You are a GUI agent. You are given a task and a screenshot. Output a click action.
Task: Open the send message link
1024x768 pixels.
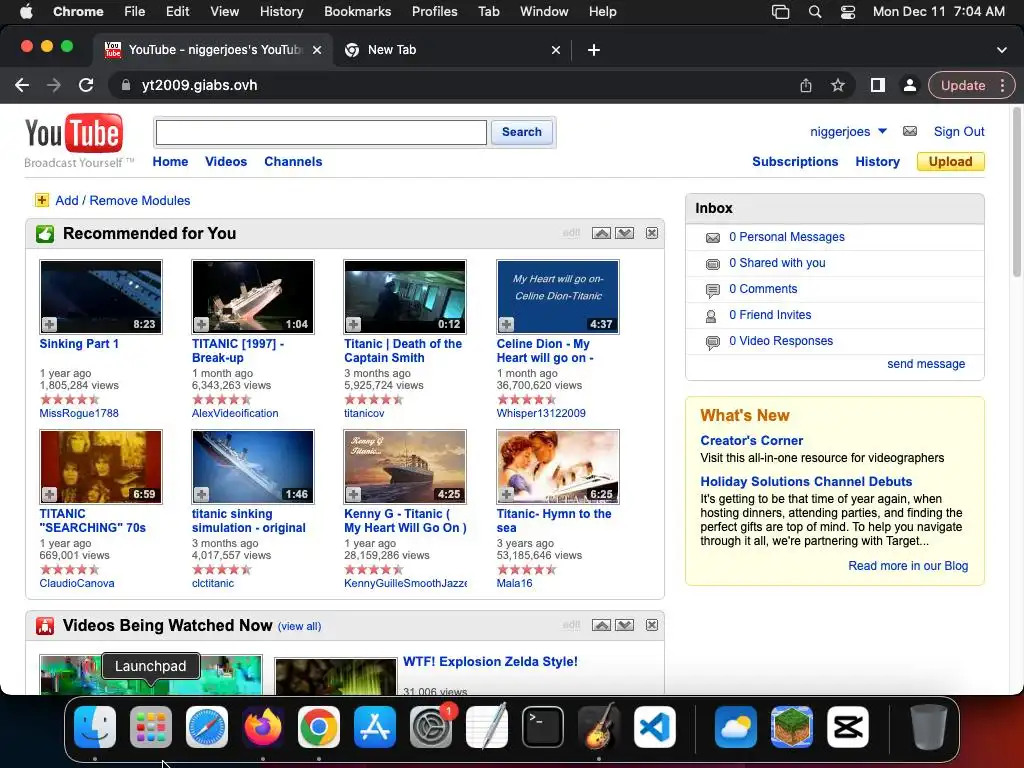925,364
